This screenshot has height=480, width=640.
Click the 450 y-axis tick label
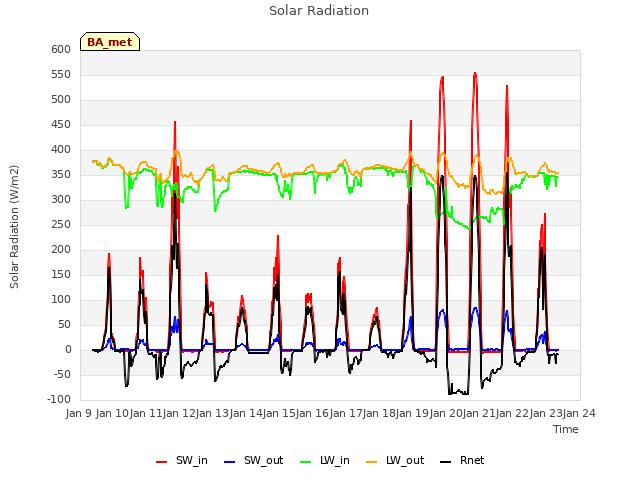pos(61,124)
